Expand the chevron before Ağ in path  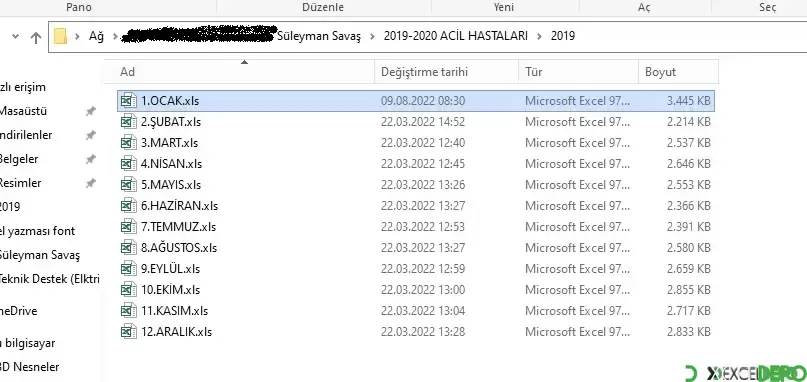point(78,36)
